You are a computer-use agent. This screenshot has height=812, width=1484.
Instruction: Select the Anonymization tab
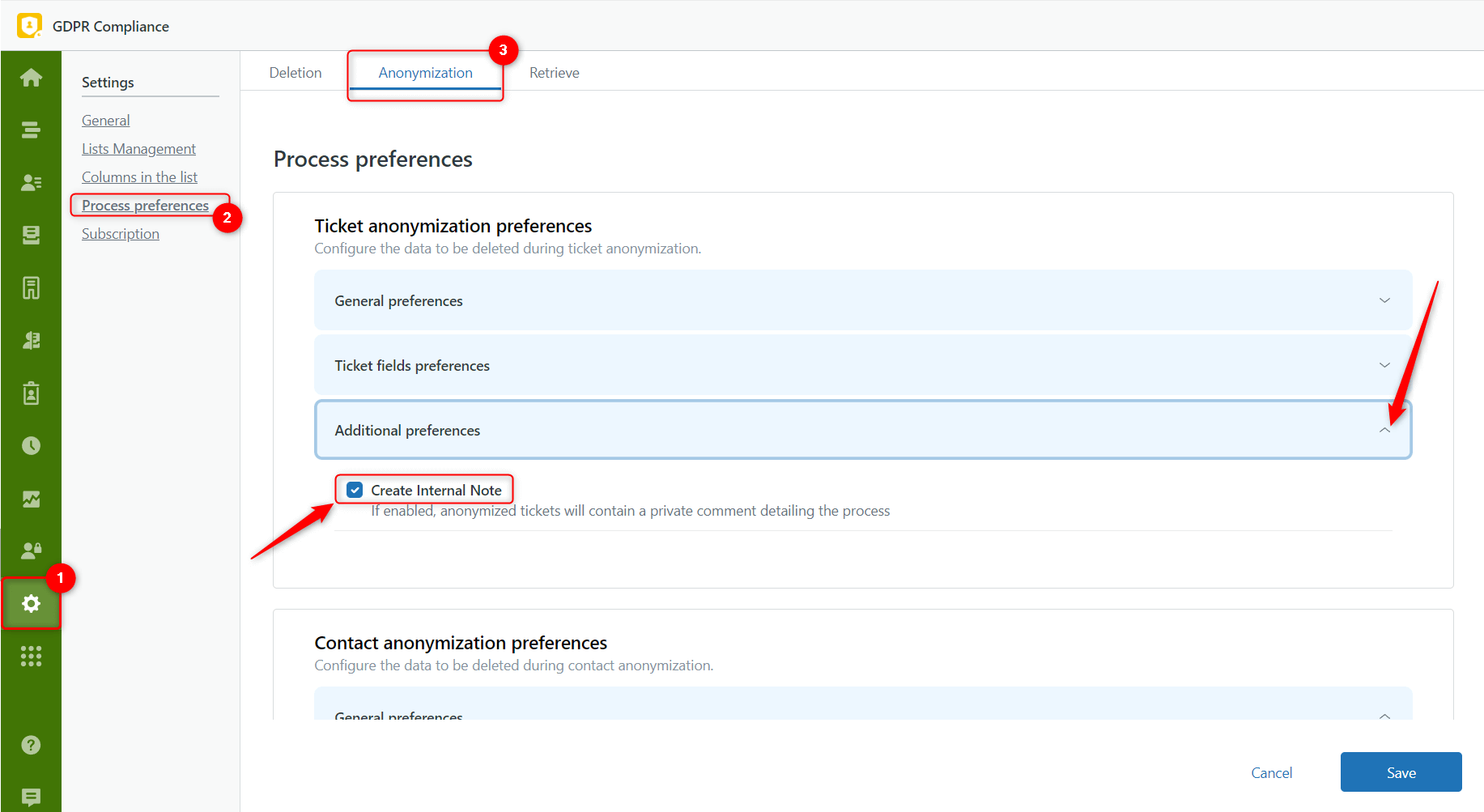coord(426,73)
